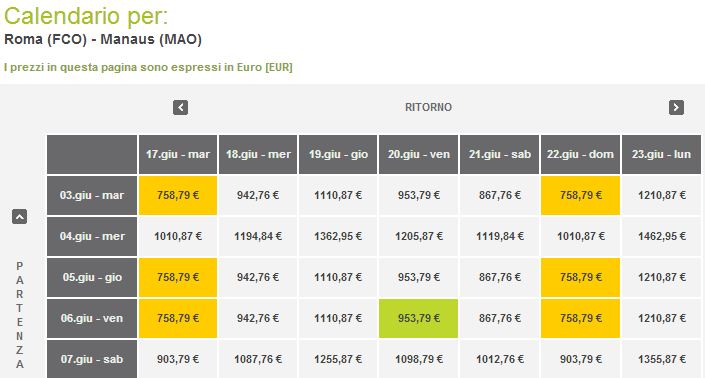Select the 04.giu - mer departure row header
Image resolution: width=705 pixels, height=378 pixels.
tap(92, 236)
